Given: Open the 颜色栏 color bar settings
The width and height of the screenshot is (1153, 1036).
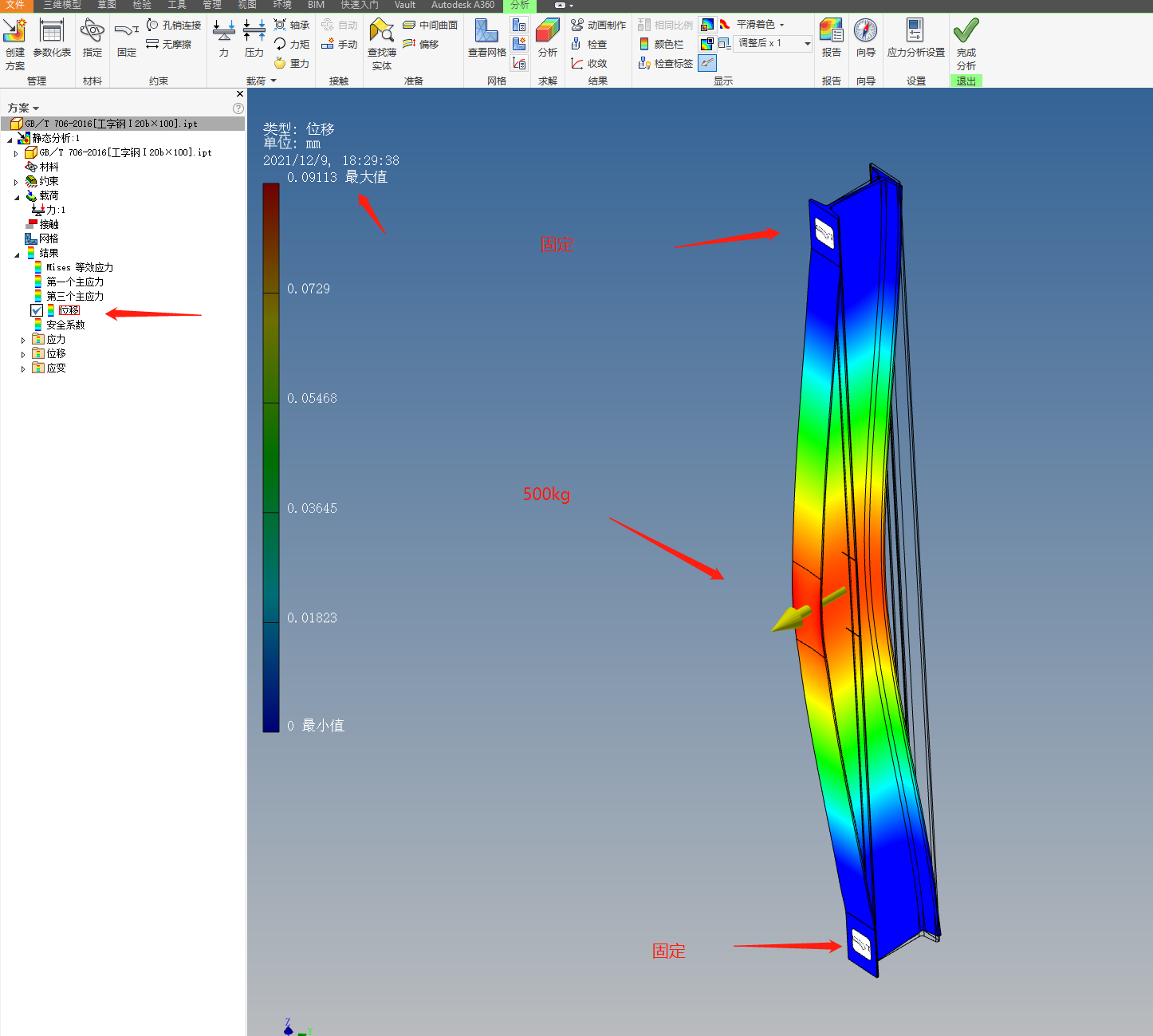Looking at the screenshot, I should [x=662, y=44].
